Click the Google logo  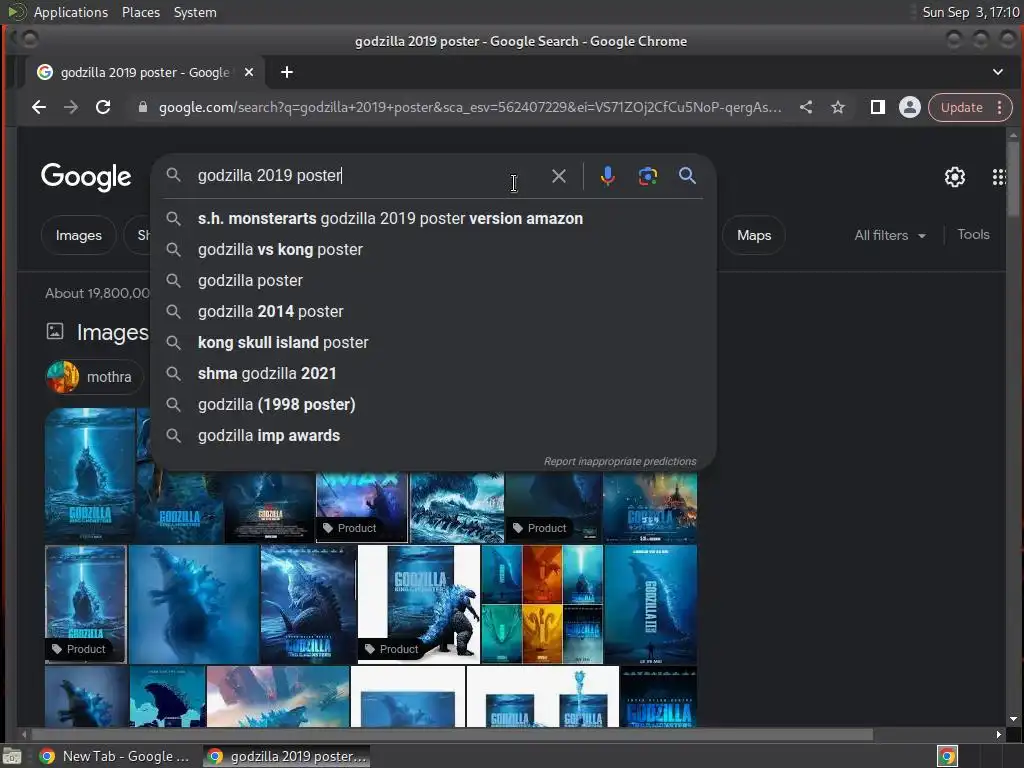86,176
